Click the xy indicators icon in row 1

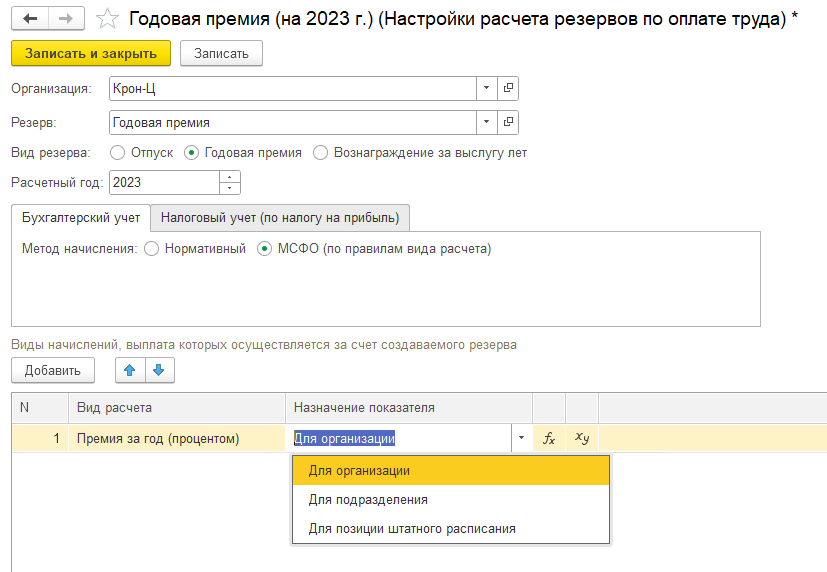[582, 438]
